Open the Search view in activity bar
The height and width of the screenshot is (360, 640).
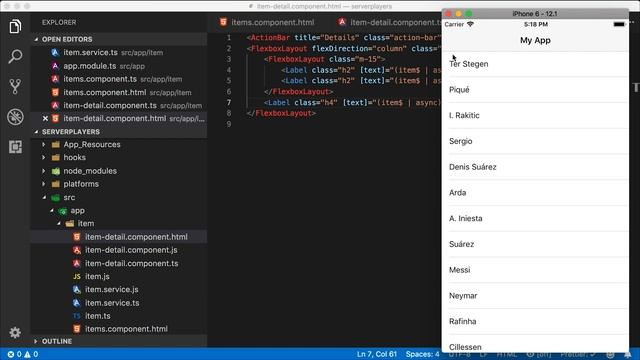click(15, 56)
